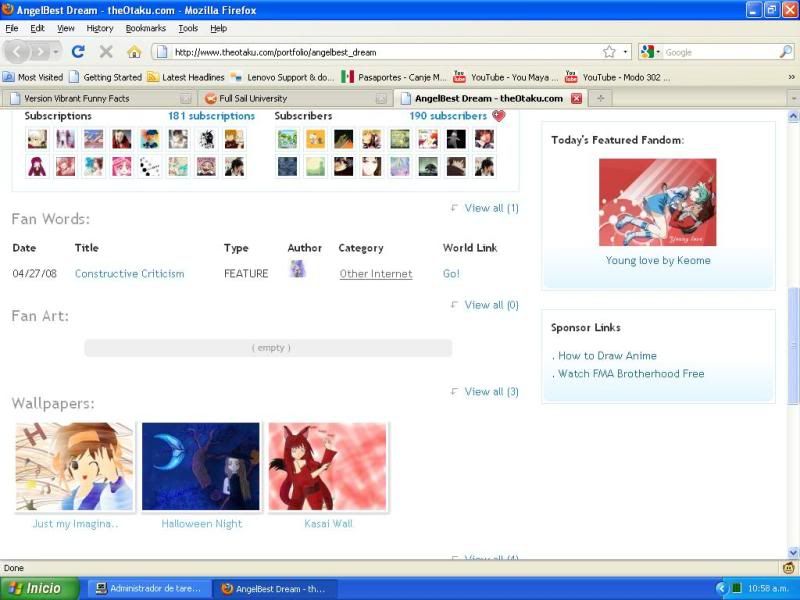Open the Edit menu
Screen dimensions: 800x600
[x=37, y=28]
